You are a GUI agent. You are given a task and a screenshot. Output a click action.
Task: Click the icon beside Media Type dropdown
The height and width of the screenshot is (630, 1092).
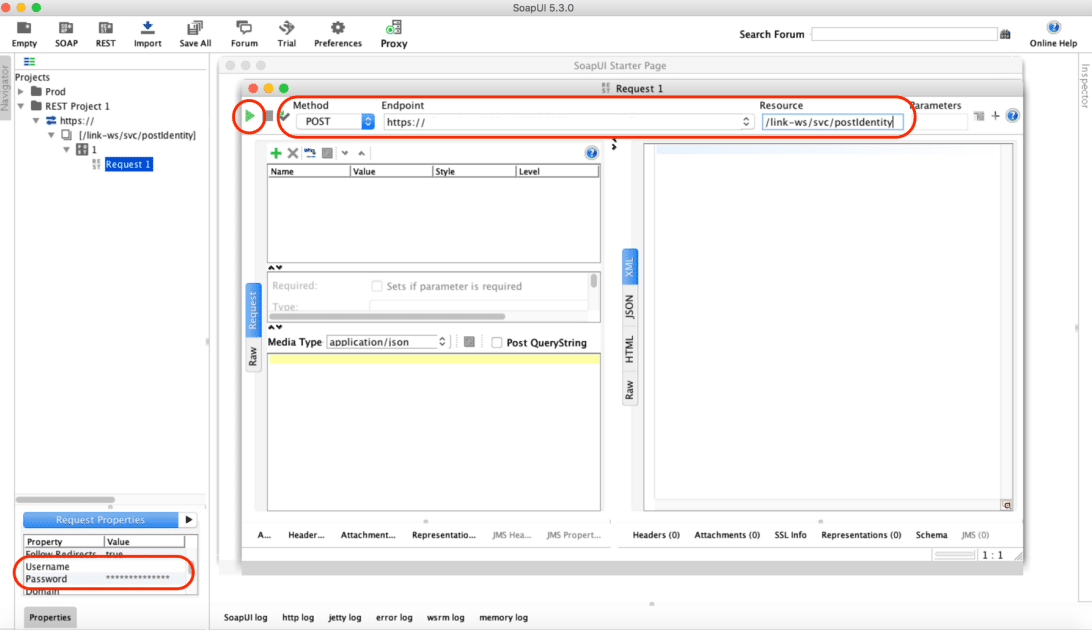[469, 342]
